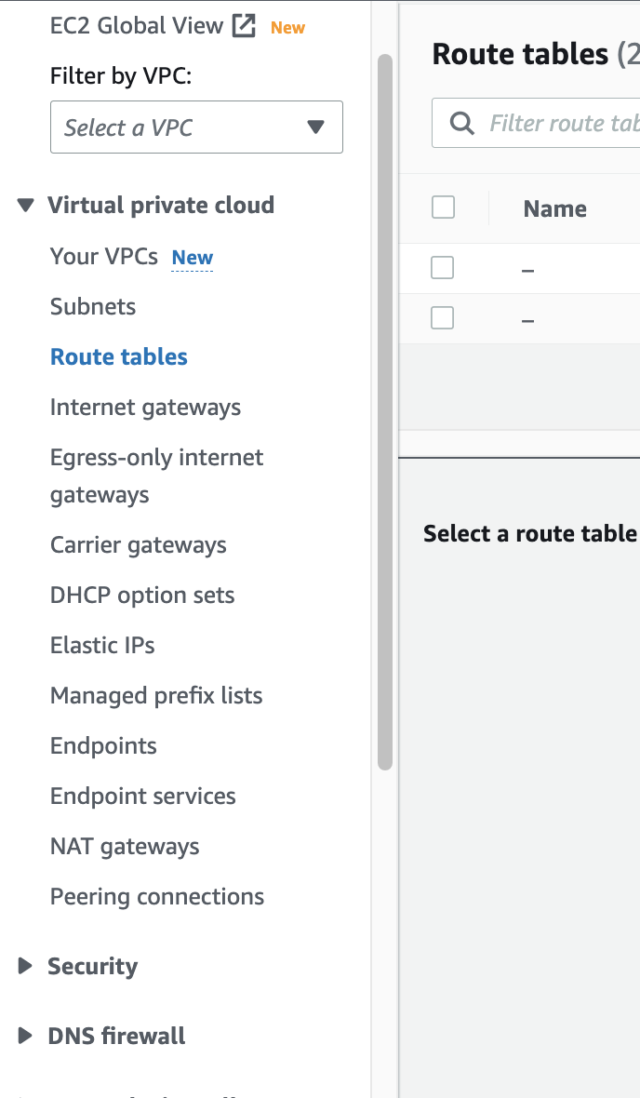Open Internet gateways page
This screenshot has height=1098, width=640.
coord(145,407)
